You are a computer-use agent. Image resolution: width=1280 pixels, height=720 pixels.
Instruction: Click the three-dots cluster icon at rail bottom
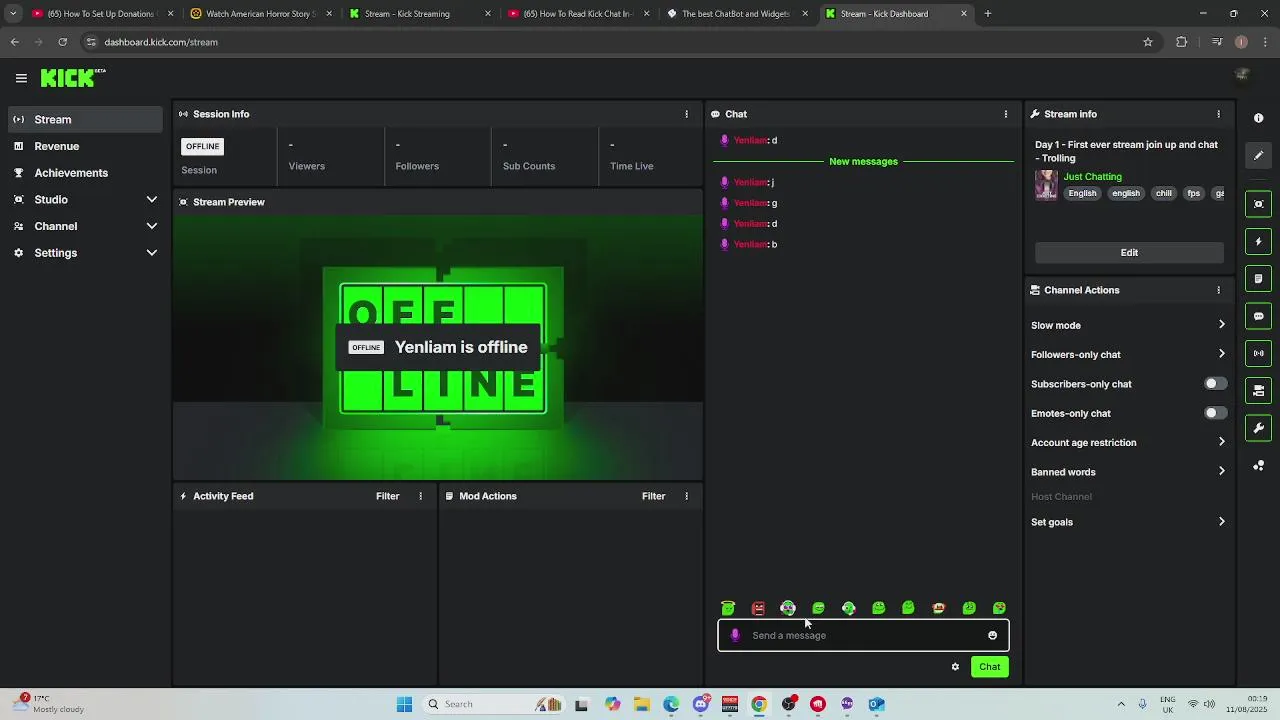coord(1258,466)
